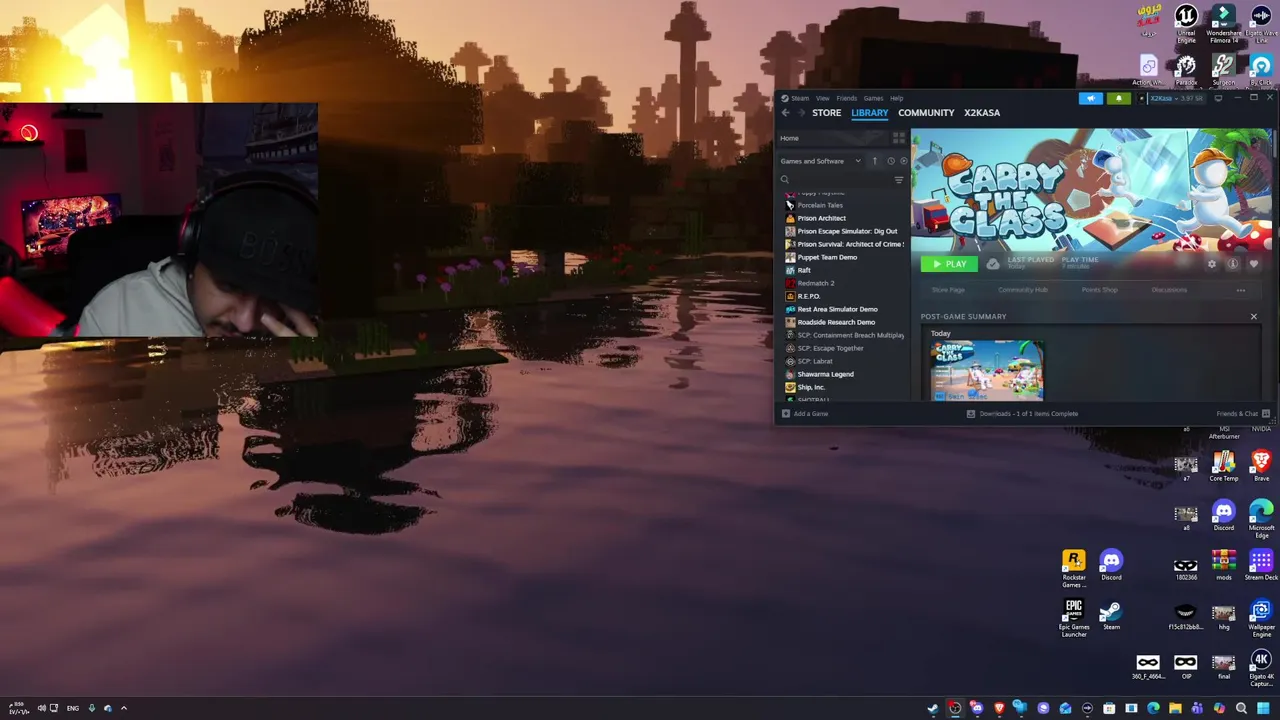This screenshot has width=1280, height=720.
Task: Check cloud sync status icon
Action: [x=993, y=264]
